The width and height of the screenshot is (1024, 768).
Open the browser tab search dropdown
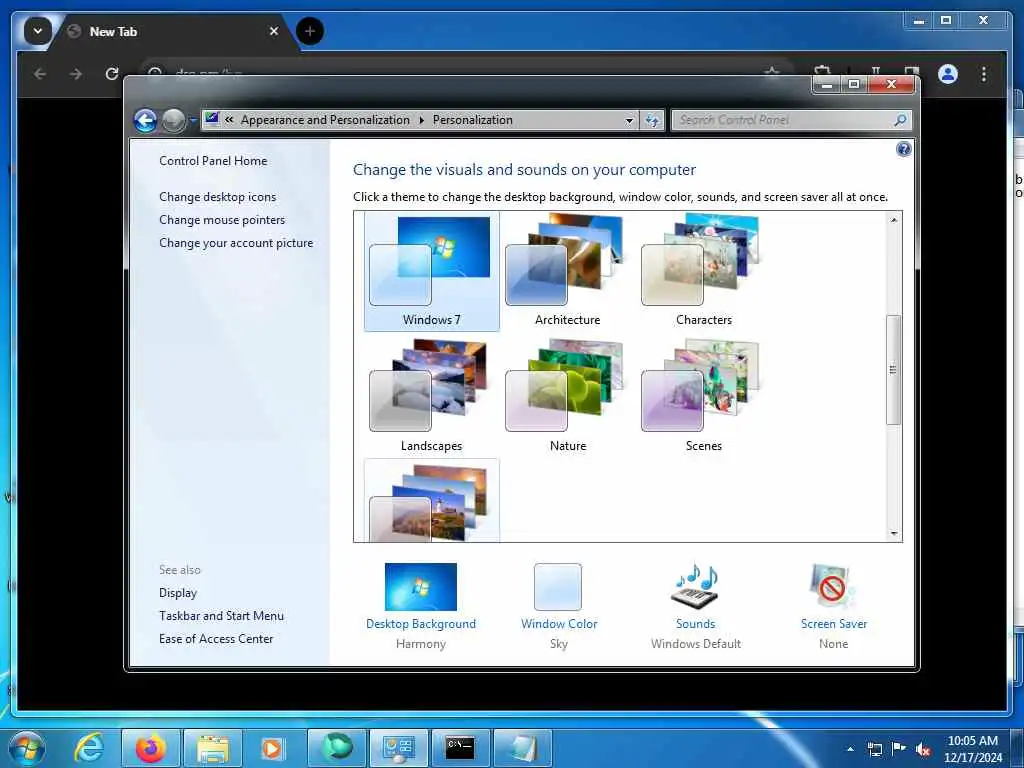[x=37, y=31]
